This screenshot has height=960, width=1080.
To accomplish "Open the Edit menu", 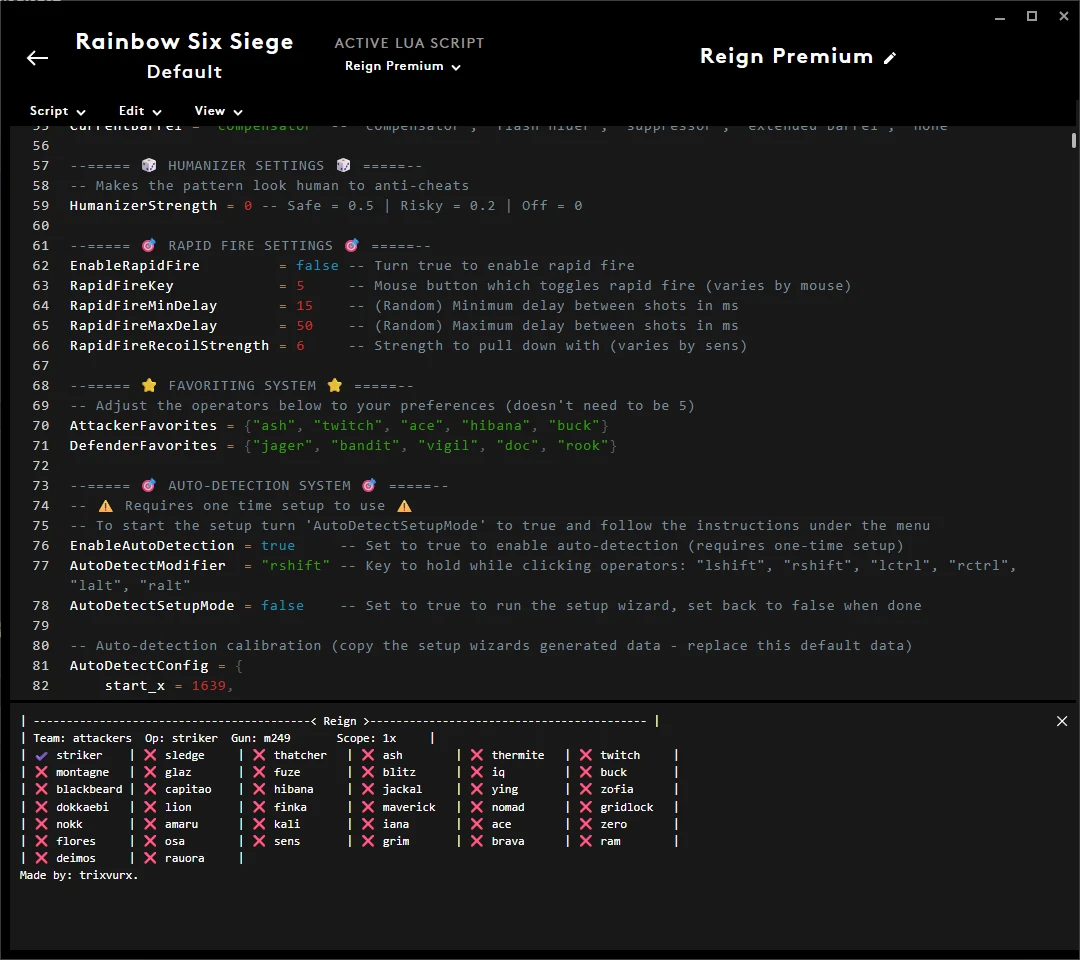I will (140, 111).
